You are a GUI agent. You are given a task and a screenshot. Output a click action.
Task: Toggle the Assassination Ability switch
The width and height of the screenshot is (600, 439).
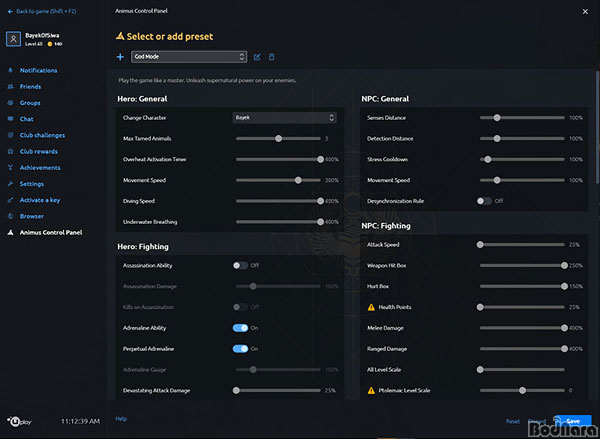pos(240,265)
